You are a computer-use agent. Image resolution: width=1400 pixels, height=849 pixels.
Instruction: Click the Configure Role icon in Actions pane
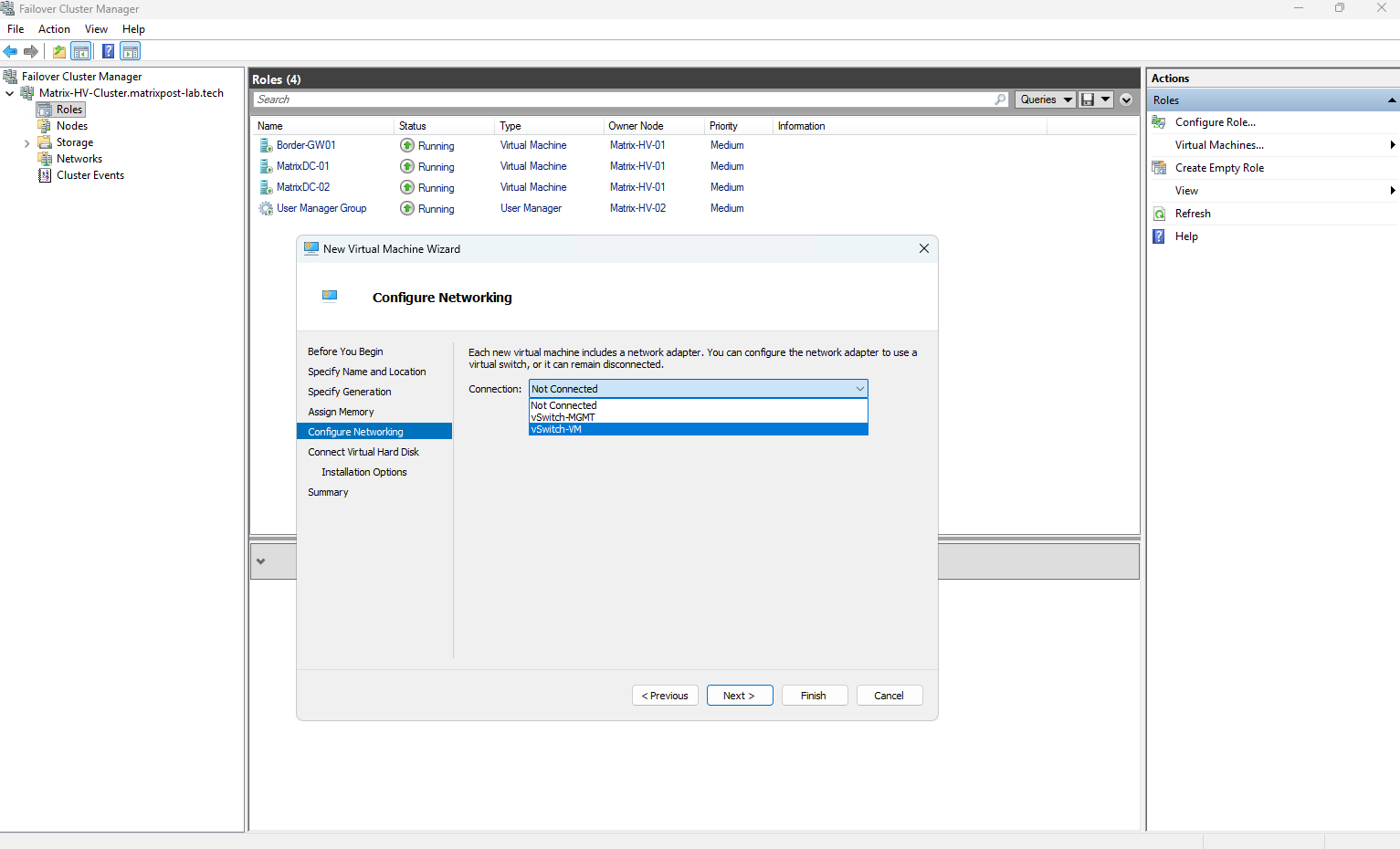[1159, 122]
